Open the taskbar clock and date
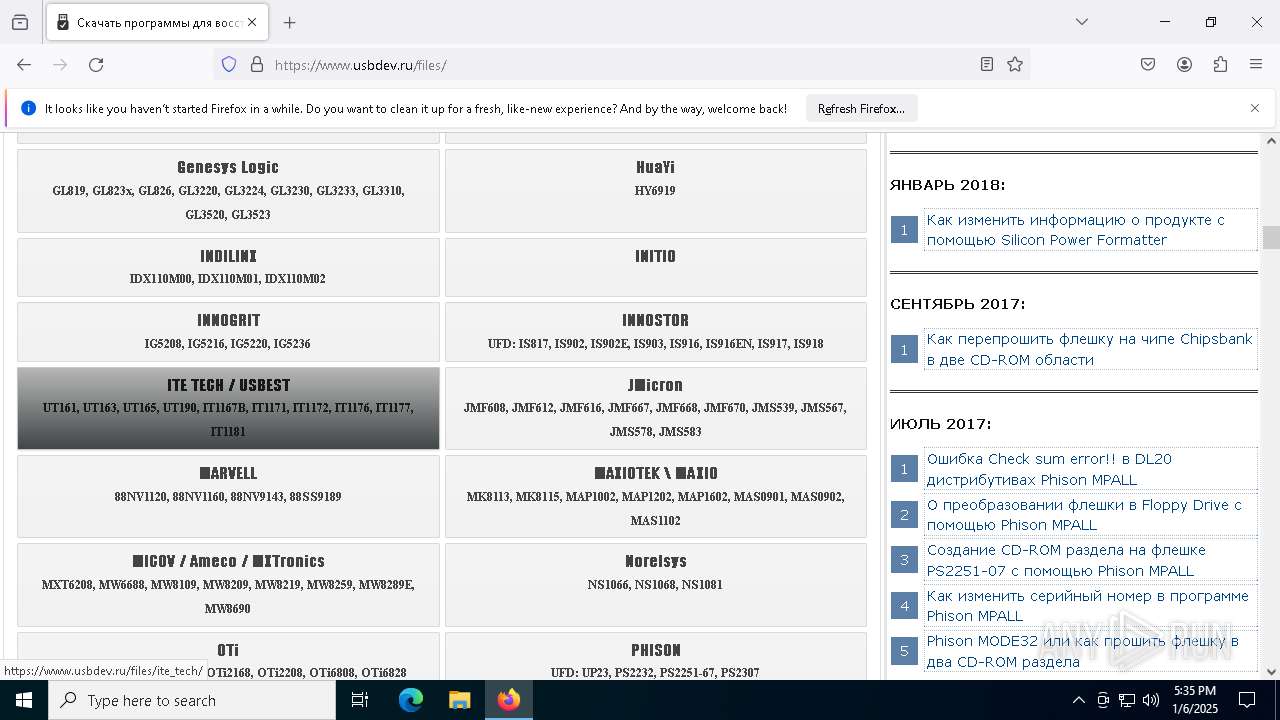 [1195, 700]
